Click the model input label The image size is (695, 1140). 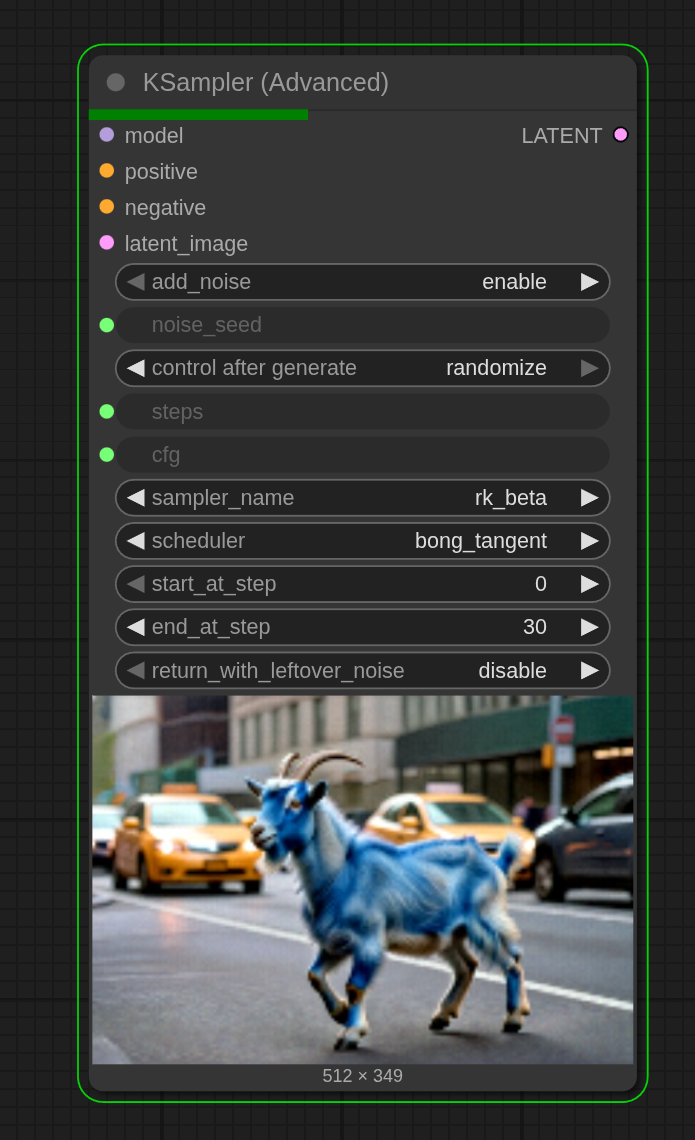(x=153, y=136)
